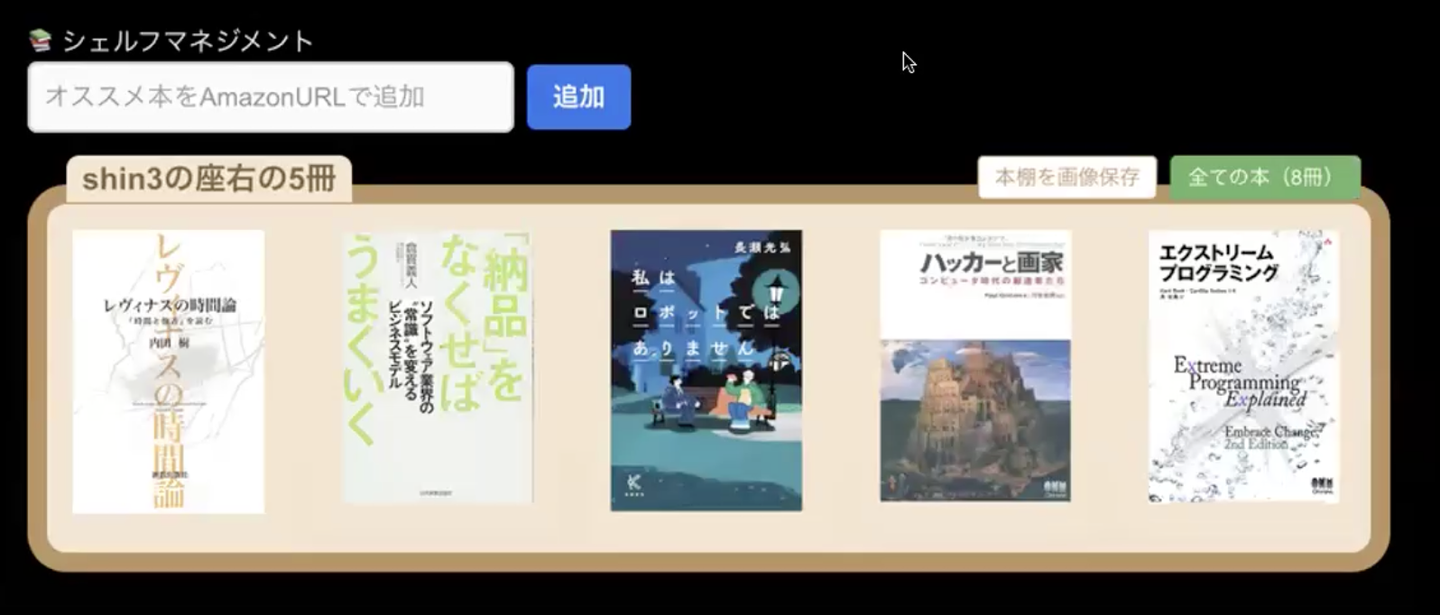Open the エクストリームプログラミング book cover
Image resolution: width=1440 pixels, height=615 pixels.
[x=1244, y=366]
